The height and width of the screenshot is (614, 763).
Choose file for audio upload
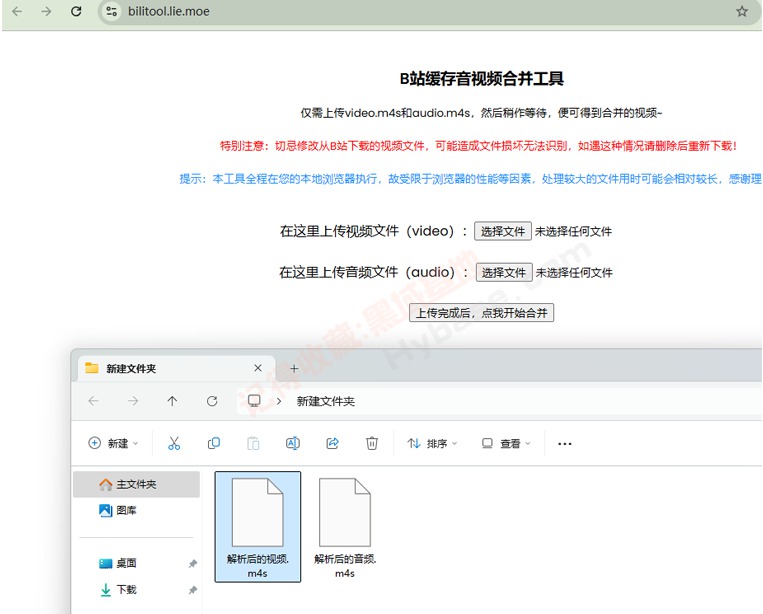[x=504, y=273]
